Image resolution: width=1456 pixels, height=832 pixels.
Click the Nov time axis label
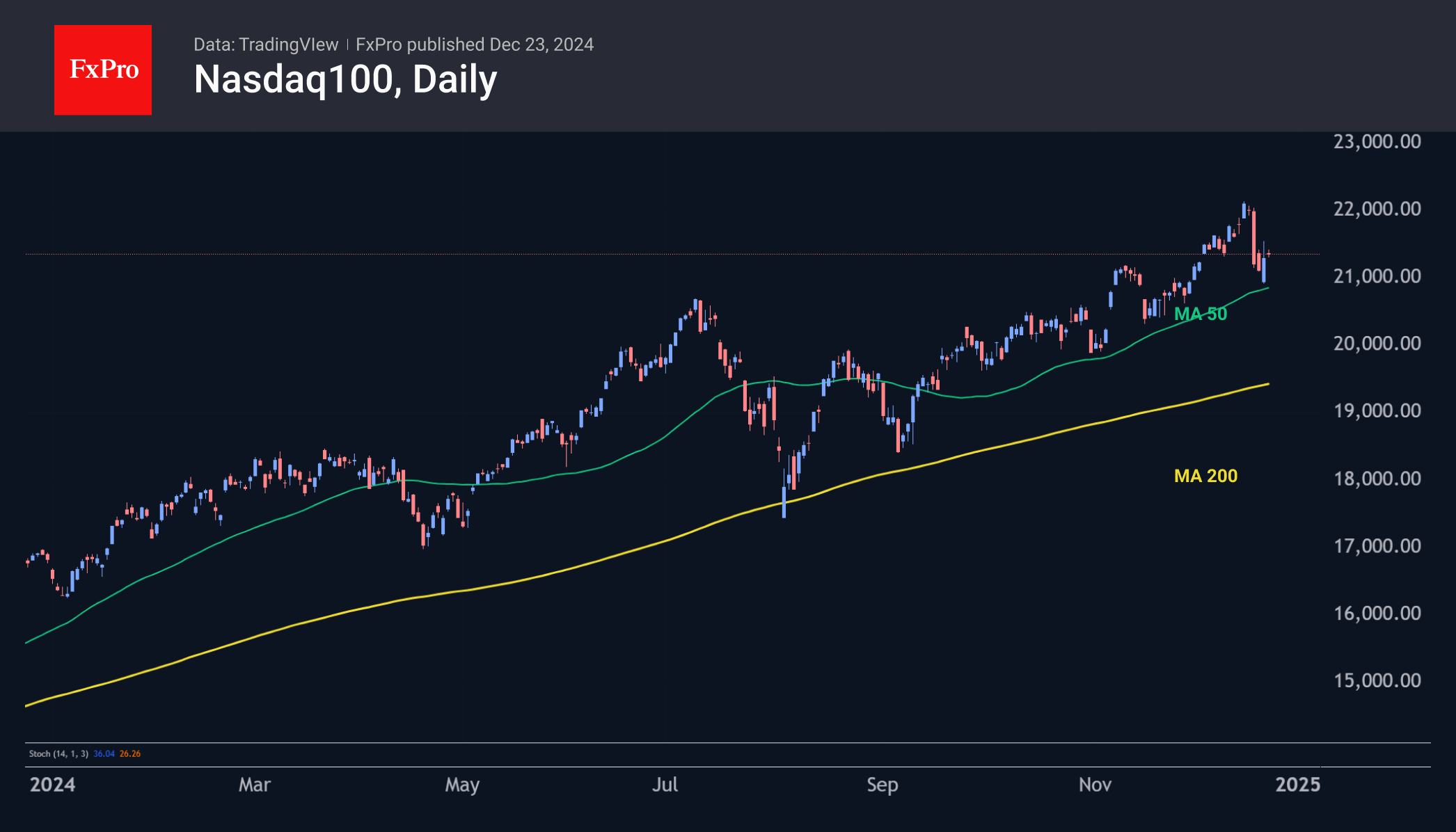click(1095, 785)
